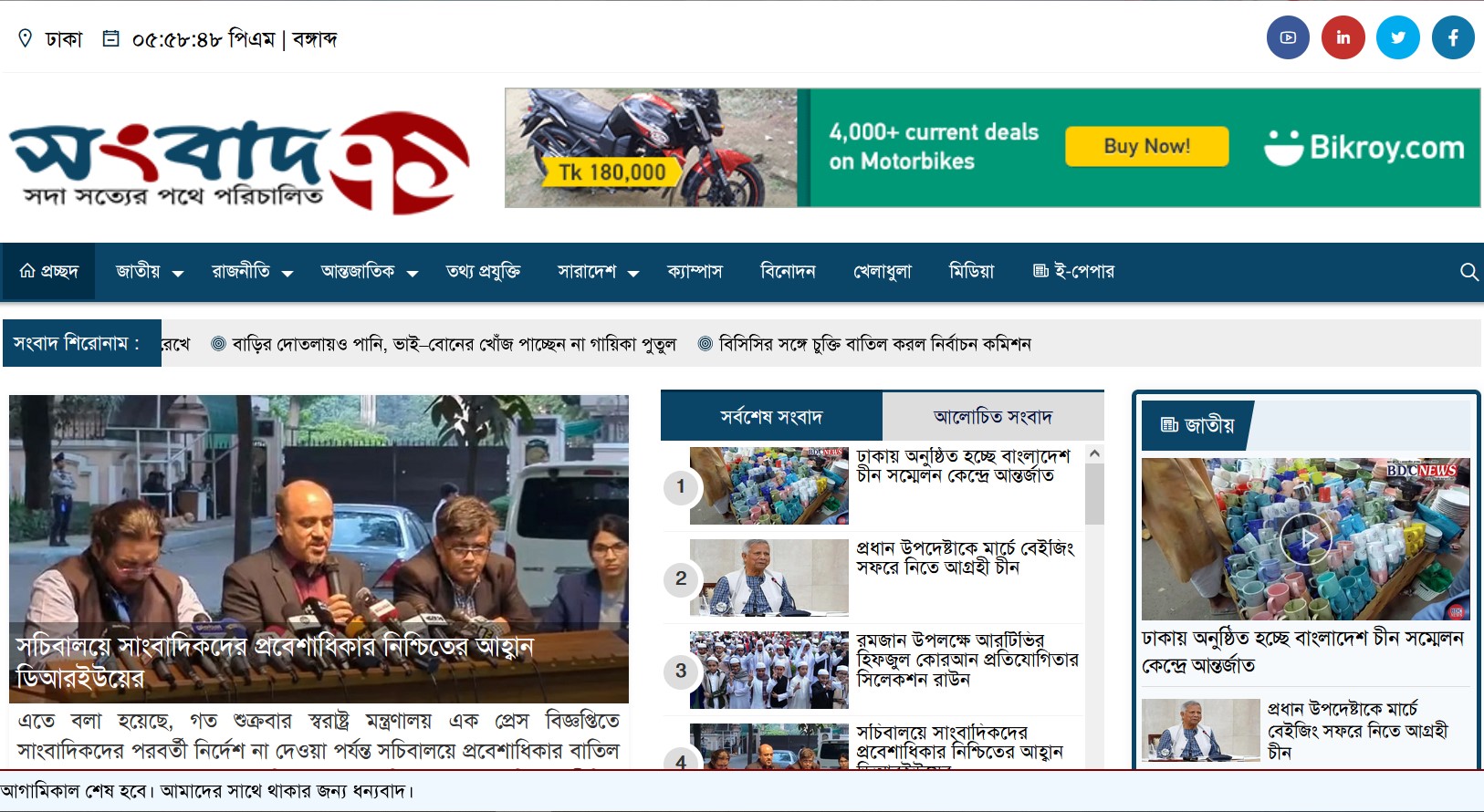Play the video on জাতীয় featured image

1305,539
